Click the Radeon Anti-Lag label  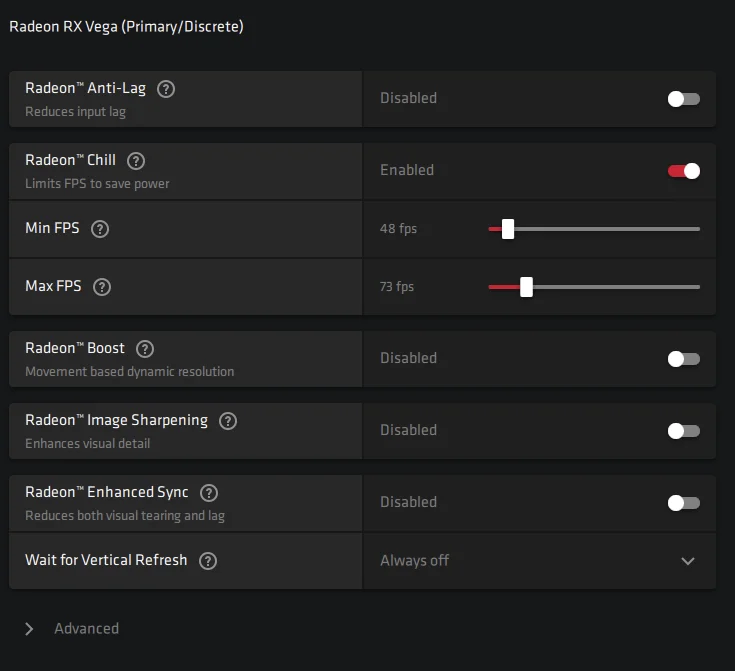click(x=85, y=89)
